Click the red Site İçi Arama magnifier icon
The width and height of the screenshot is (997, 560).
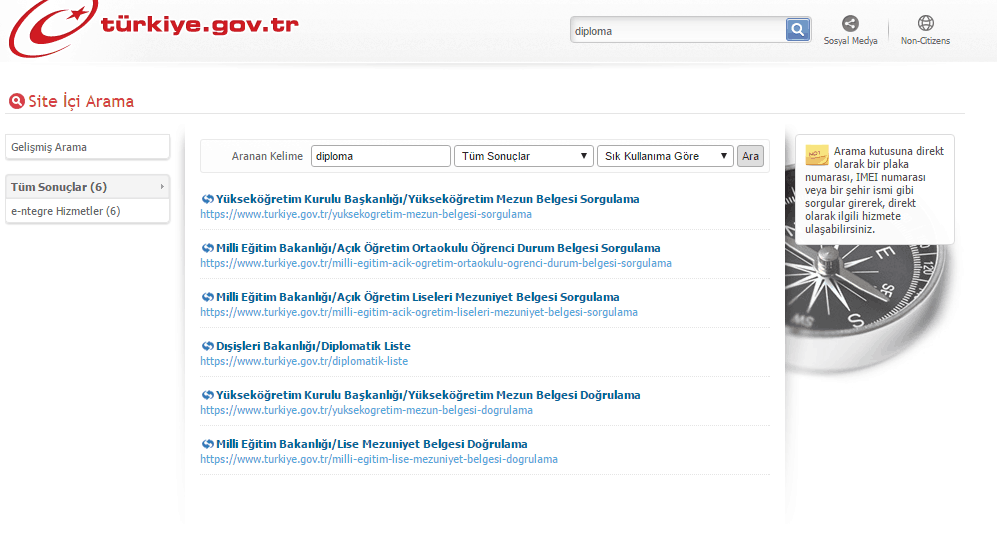tap(16, 101)
